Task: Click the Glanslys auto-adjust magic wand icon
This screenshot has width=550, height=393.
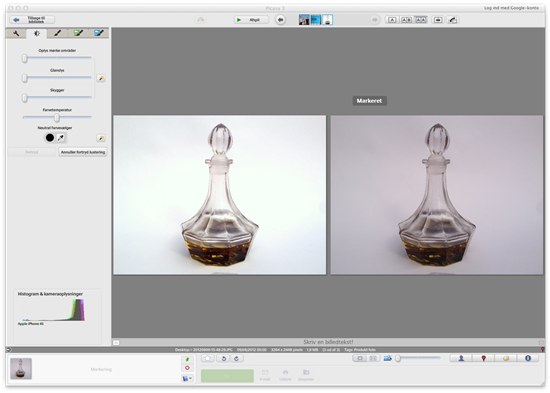Action: [x=101, y=78]
